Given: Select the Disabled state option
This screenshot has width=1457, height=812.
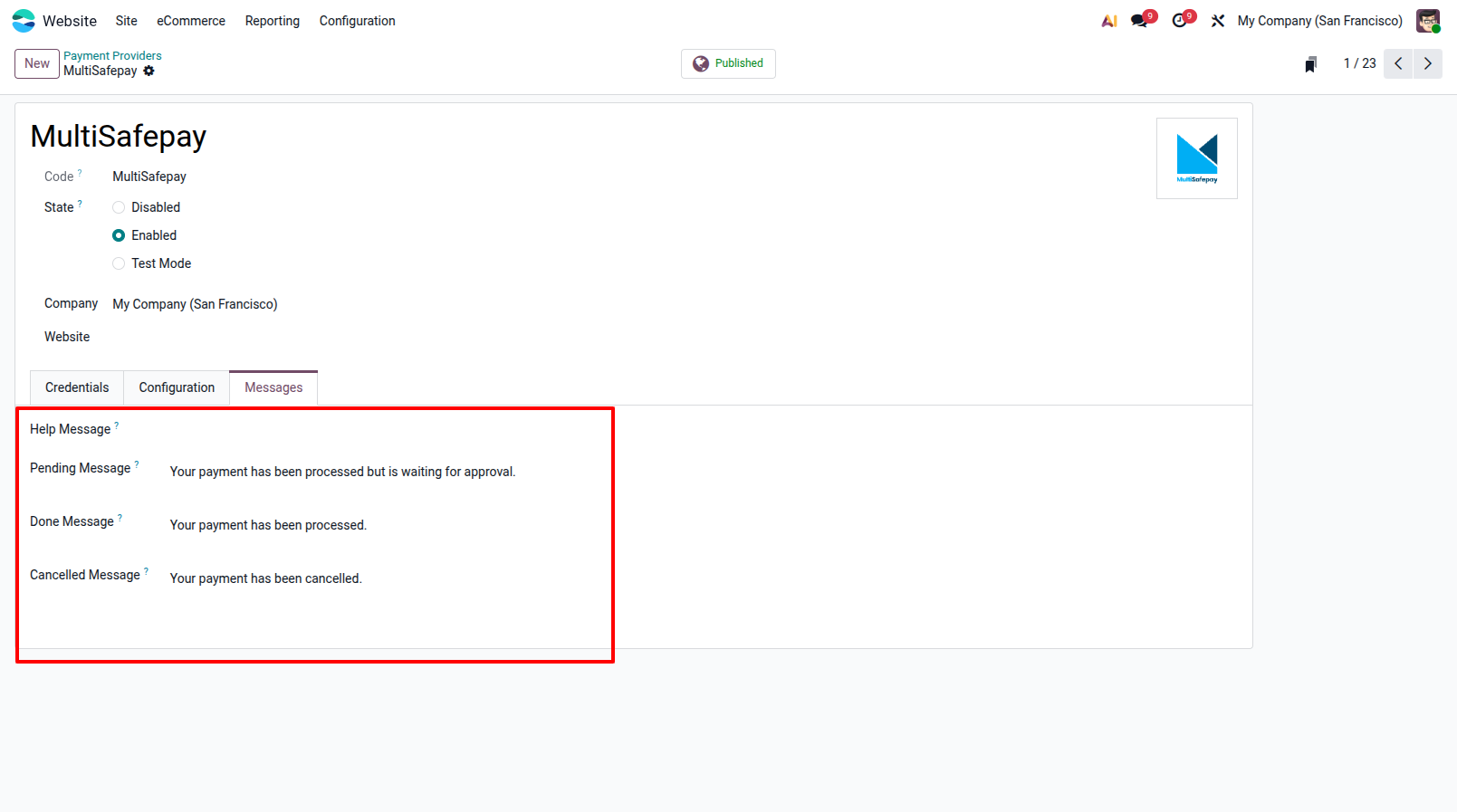Looking at the screenshot, I should (x=119, y=207).
